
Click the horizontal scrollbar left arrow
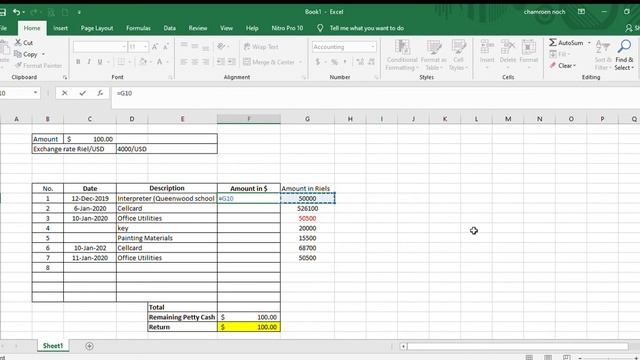[403, 346]
